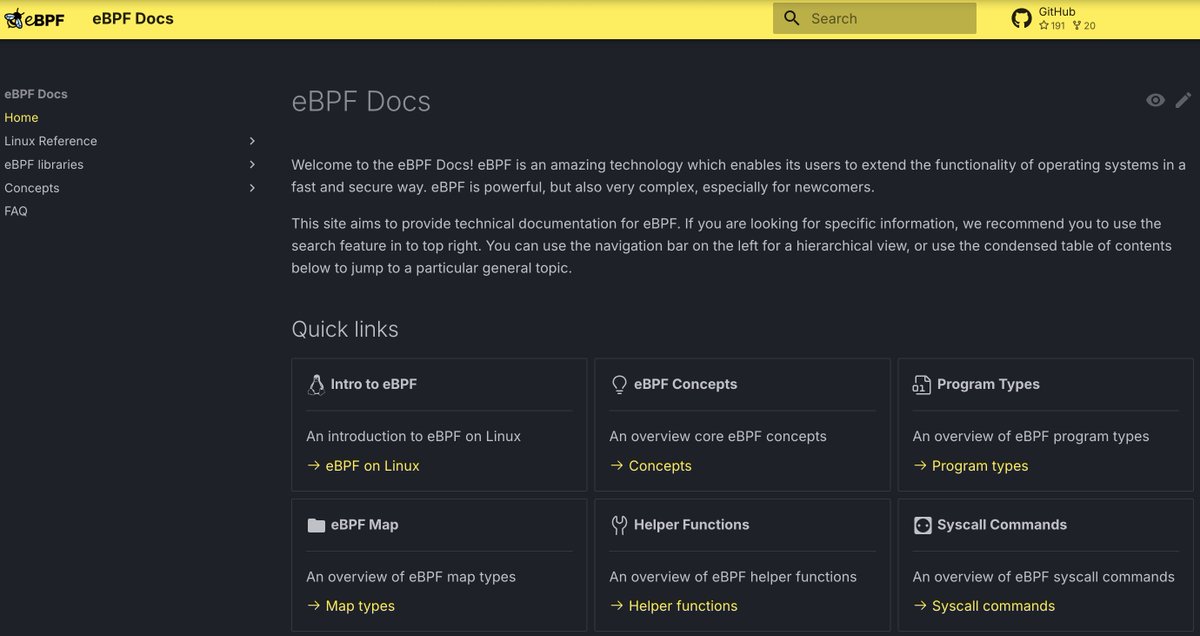Click the folder icon on eBPF Map card
Screen dimensions: 1200x636
click(316, 524)
